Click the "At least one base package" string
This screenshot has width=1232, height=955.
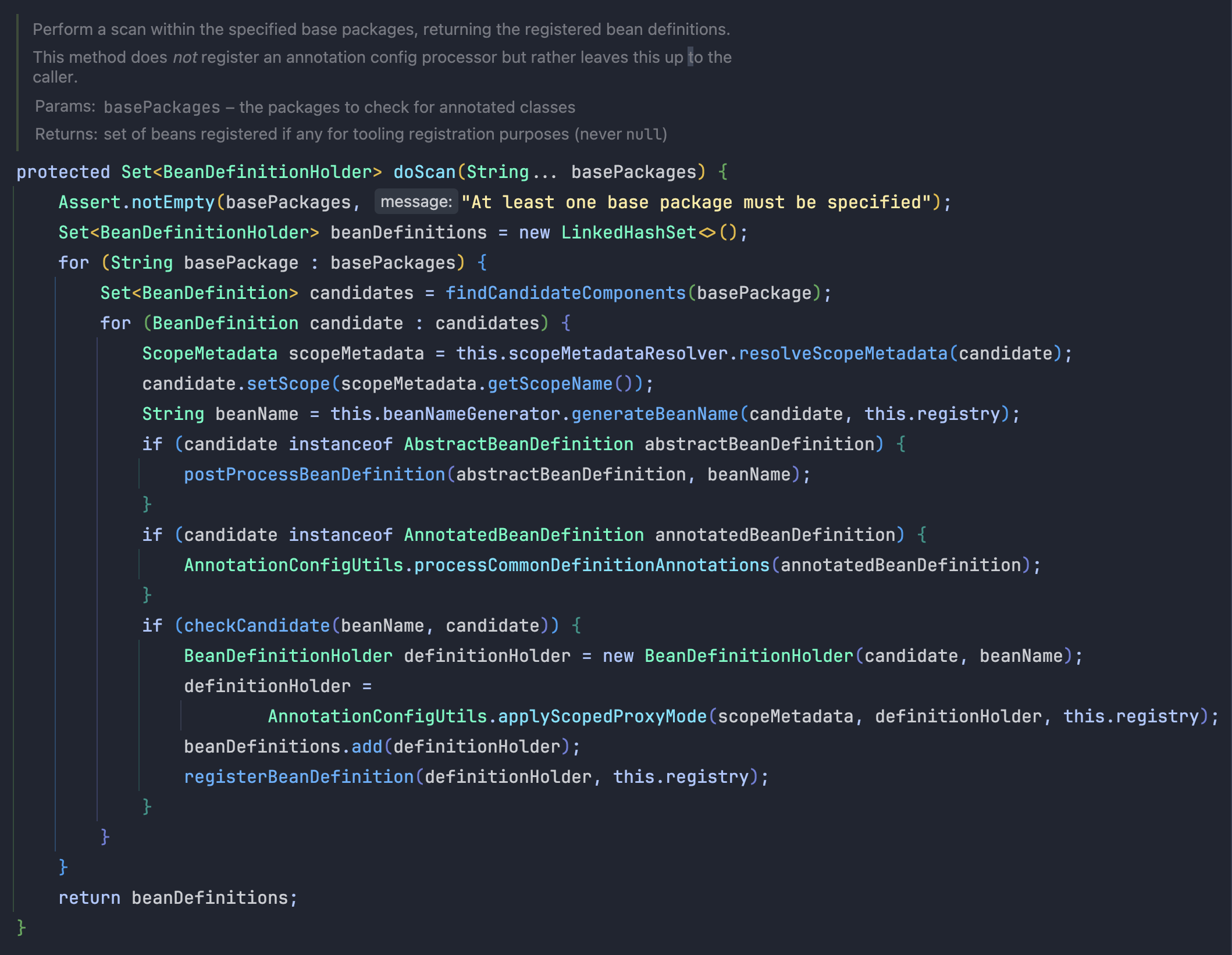pos(696,202)
